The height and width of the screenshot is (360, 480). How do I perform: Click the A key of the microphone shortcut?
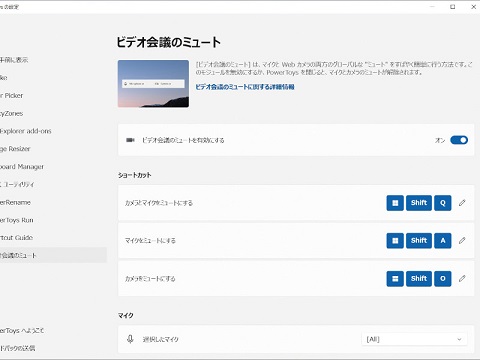point(443,240)
